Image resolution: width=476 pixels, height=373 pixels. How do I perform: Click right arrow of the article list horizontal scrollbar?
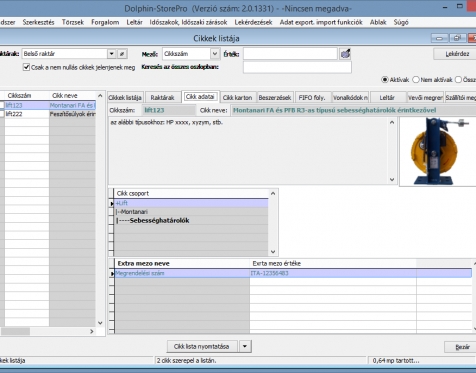click(92, 331)
